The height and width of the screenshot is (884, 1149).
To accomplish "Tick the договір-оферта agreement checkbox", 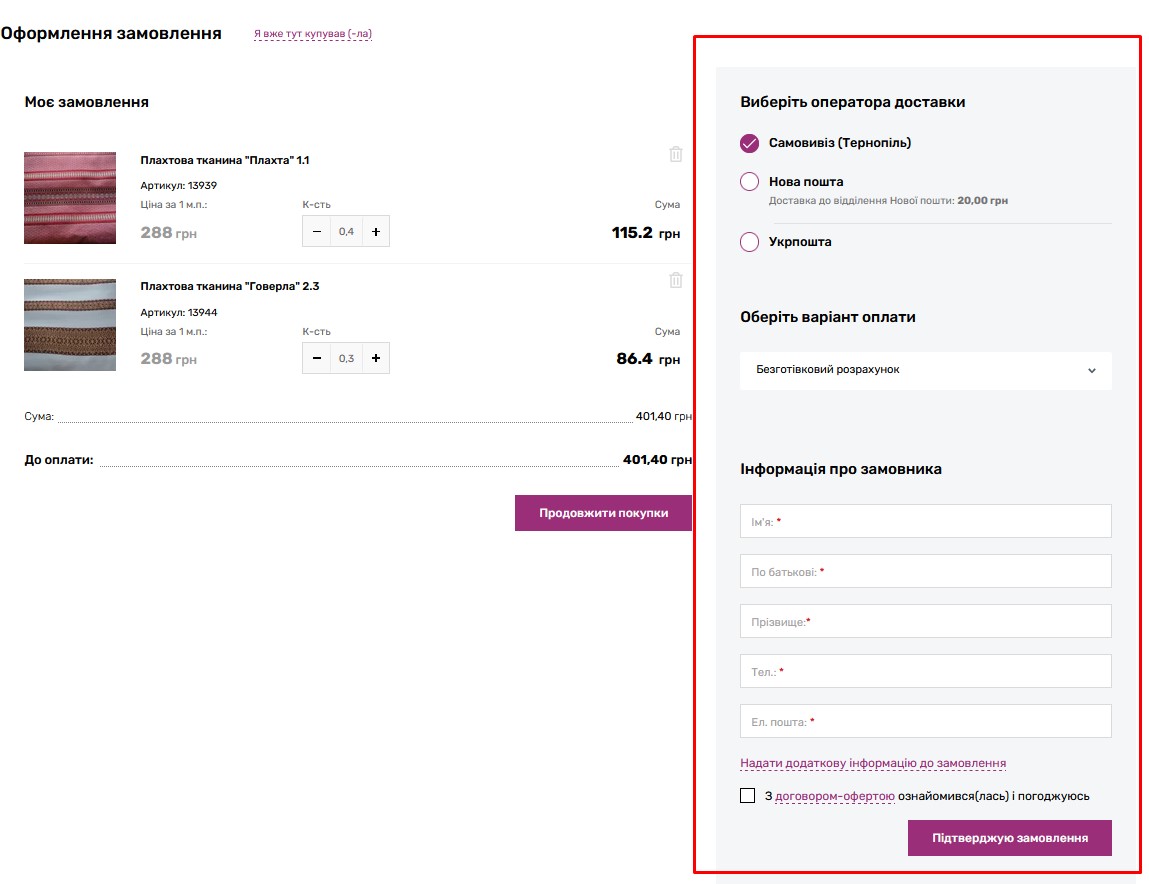I will click(x=747, y=796).
